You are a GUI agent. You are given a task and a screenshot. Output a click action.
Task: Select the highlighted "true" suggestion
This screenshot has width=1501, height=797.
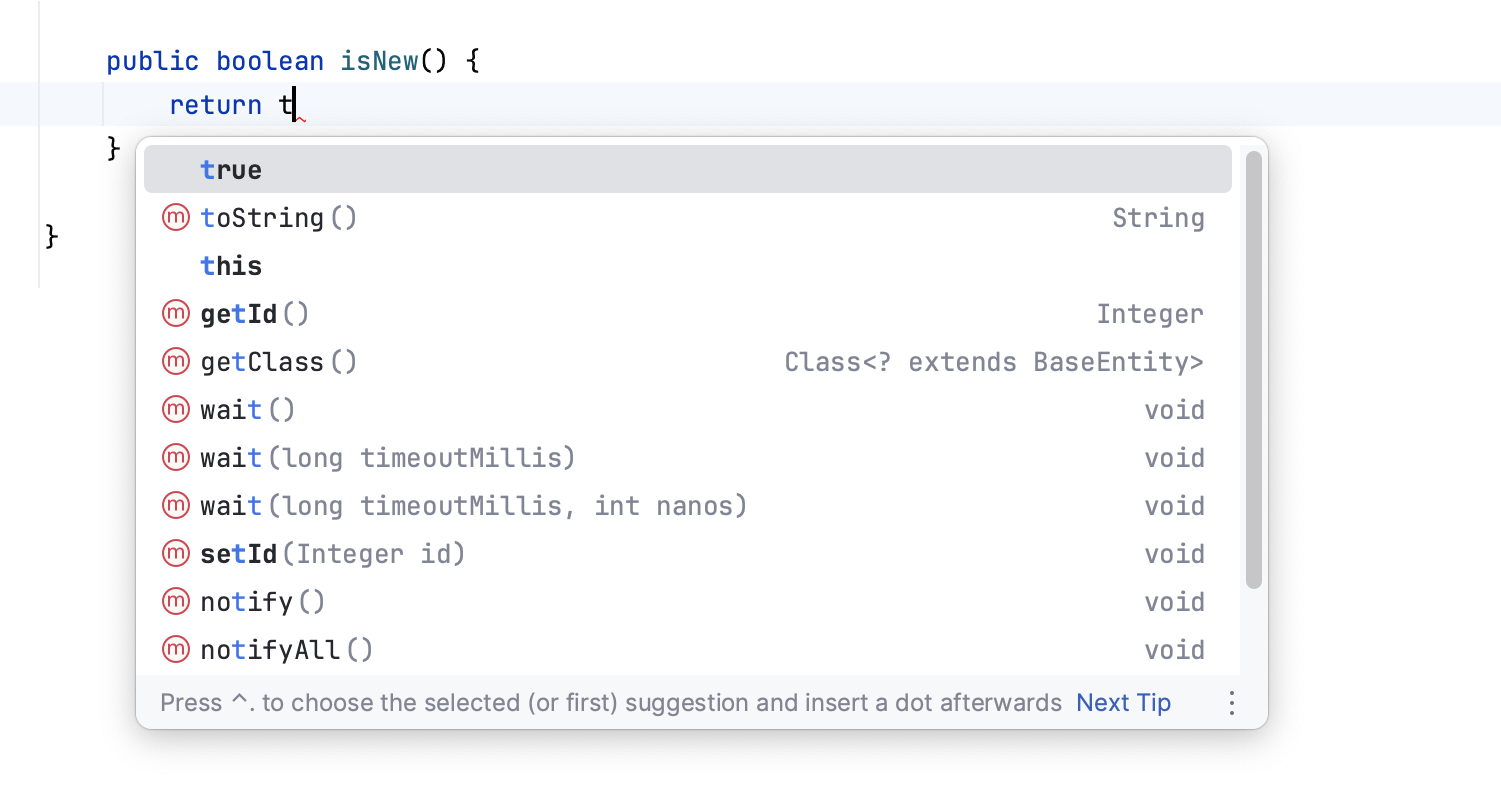click(230, 169)
